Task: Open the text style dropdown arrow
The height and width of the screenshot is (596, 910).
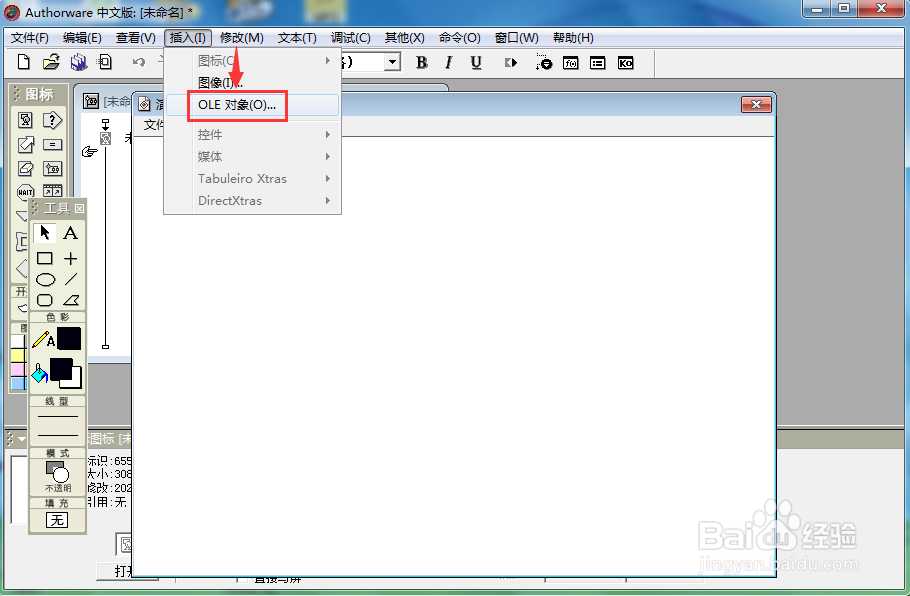Action: [393, 62]
